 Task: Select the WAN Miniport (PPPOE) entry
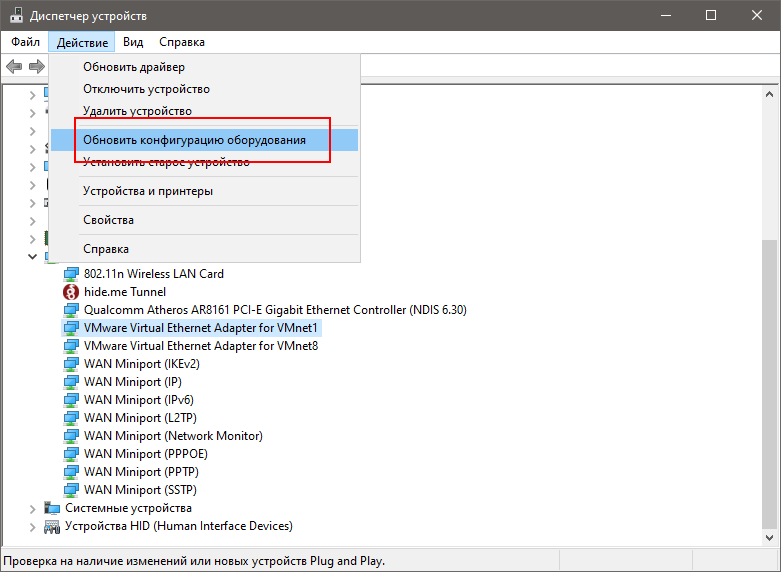click(146, 454)
